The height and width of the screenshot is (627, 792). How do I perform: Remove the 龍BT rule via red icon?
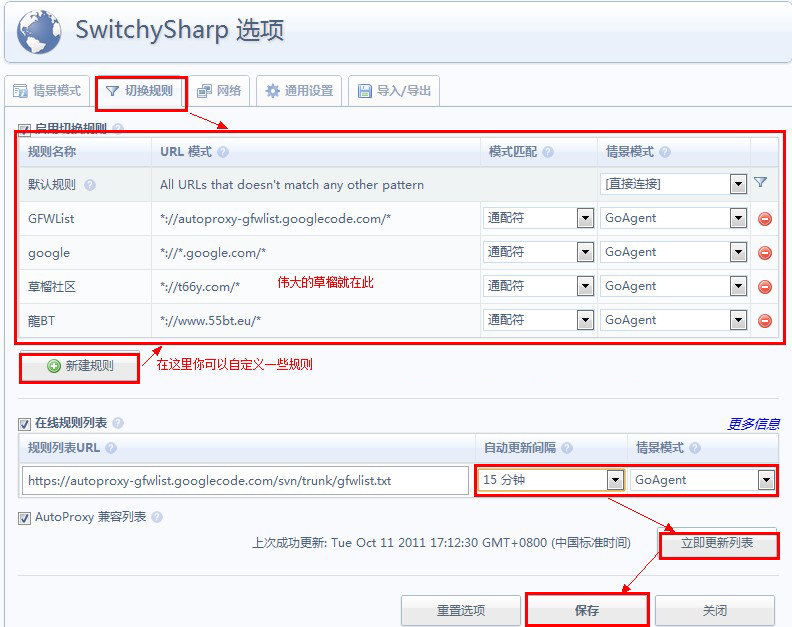pyautogui.click(x=765, y=320)
